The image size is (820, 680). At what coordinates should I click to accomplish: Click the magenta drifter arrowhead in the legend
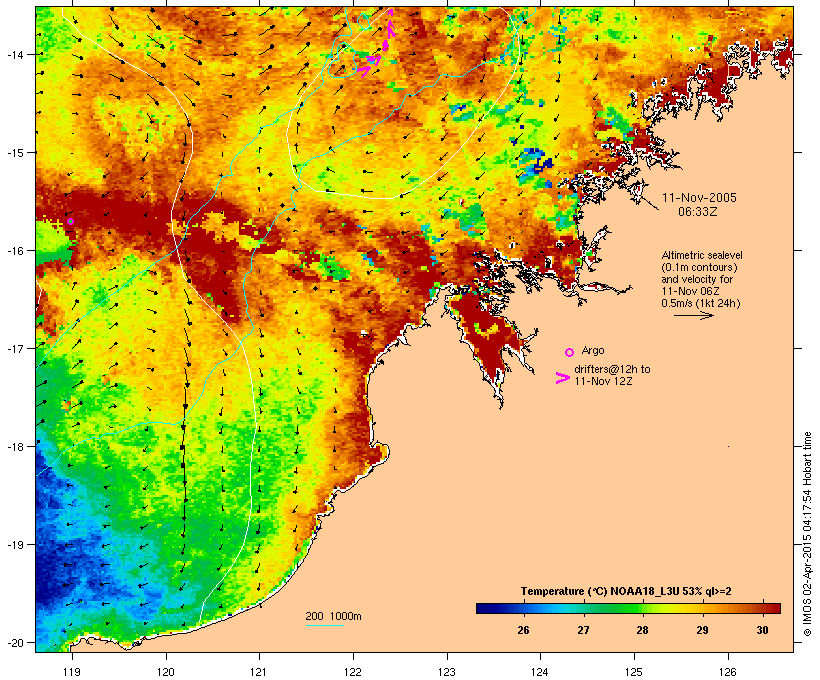point(562,378)
